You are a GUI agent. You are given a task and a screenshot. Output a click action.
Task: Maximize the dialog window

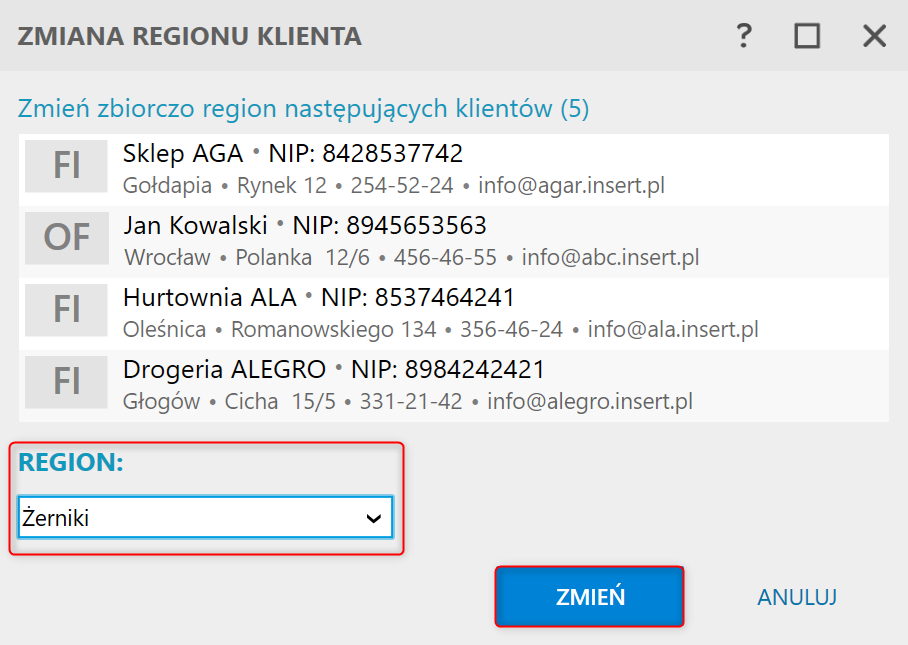click(x=807, y=36)
